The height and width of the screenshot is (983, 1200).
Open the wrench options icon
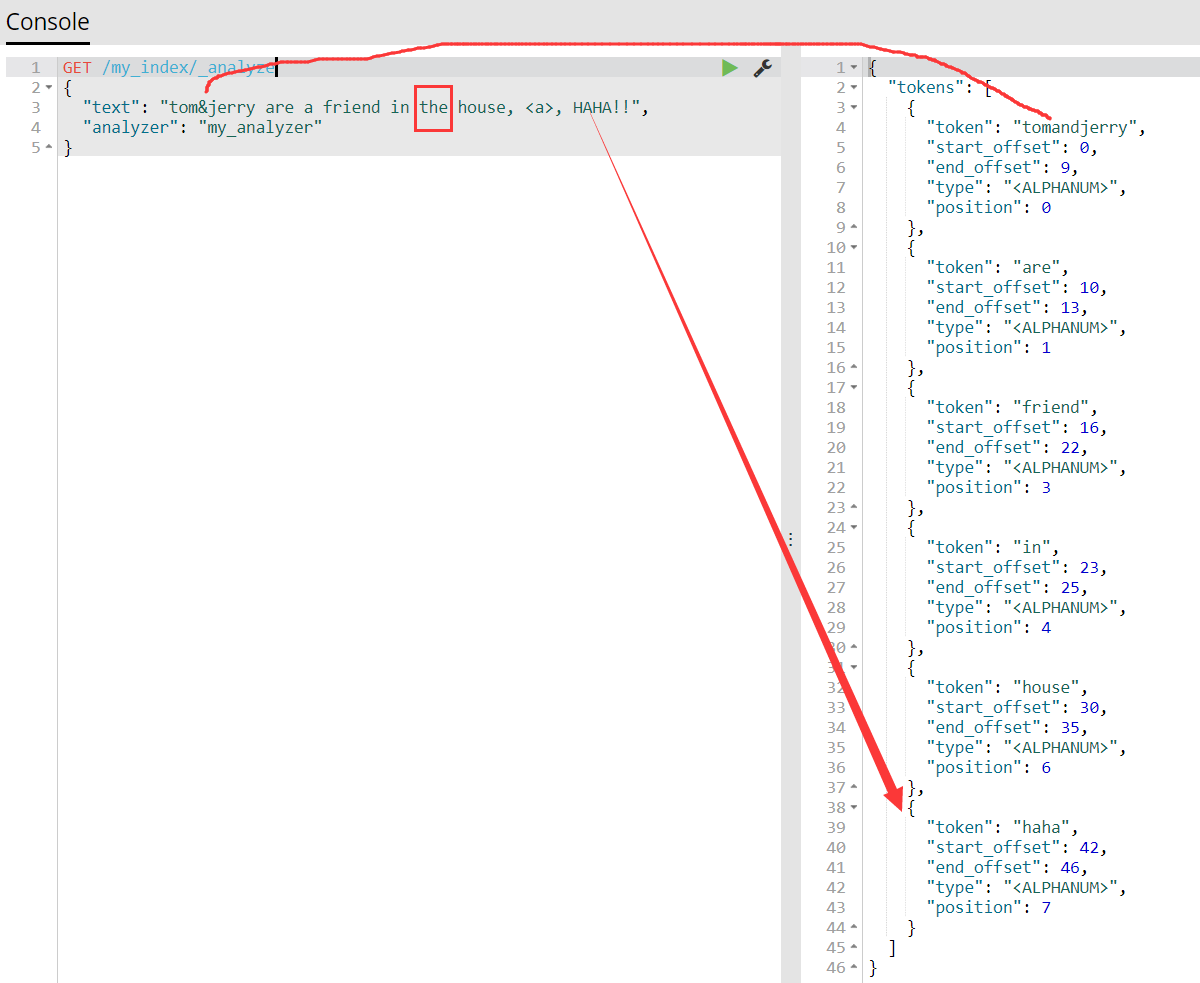pos(762,67)
